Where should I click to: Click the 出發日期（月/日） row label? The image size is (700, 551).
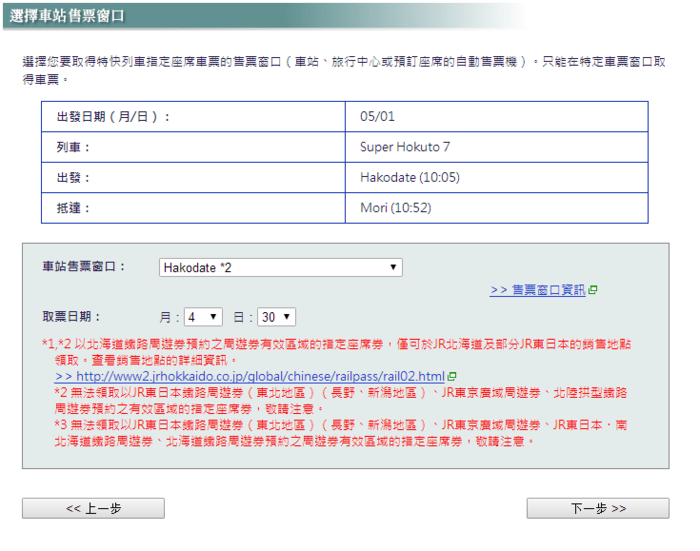coord(113,117)
